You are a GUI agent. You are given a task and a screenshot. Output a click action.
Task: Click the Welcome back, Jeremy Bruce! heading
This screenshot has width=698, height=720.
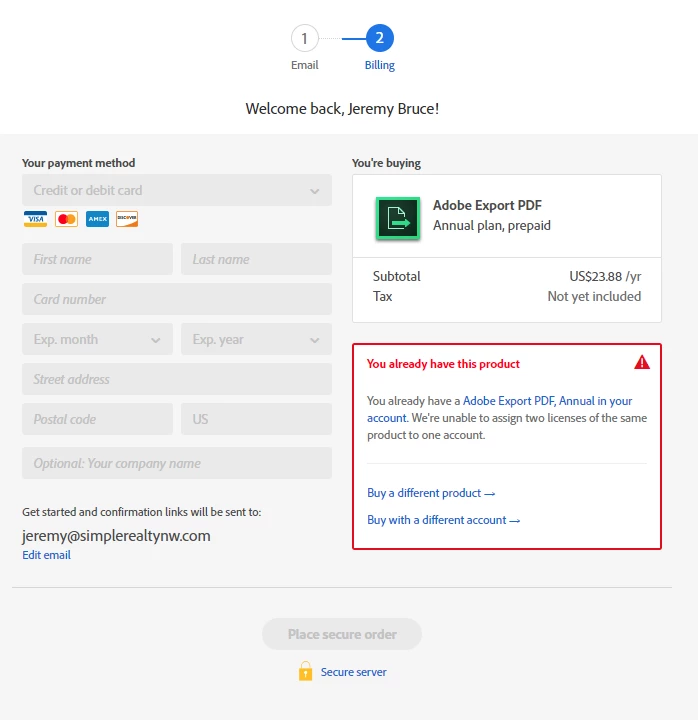tap(342, 109)
